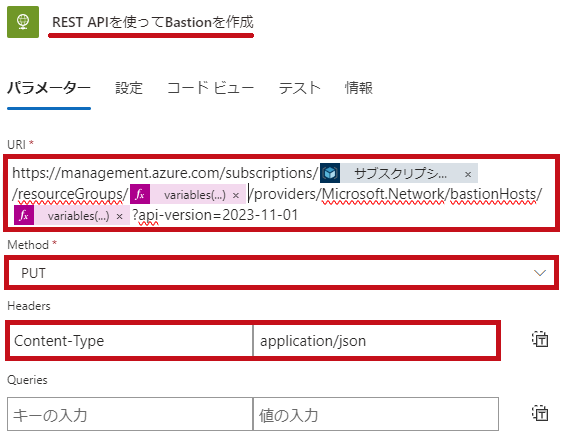This screenshot has height=440, width=565.
Task: Rename the action title REST APIを使ってBastionを作成
Action: coord(153,22)
